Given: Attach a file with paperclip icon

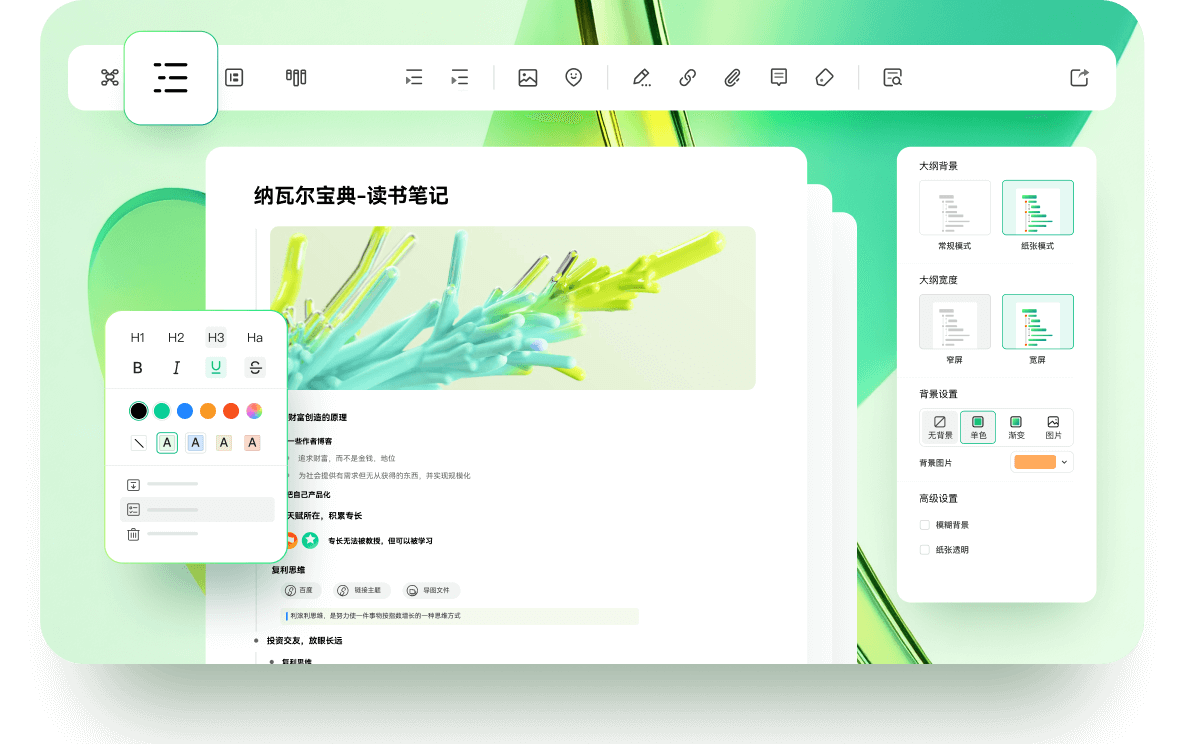Looking at the screenshot, I should pos(732,77).
